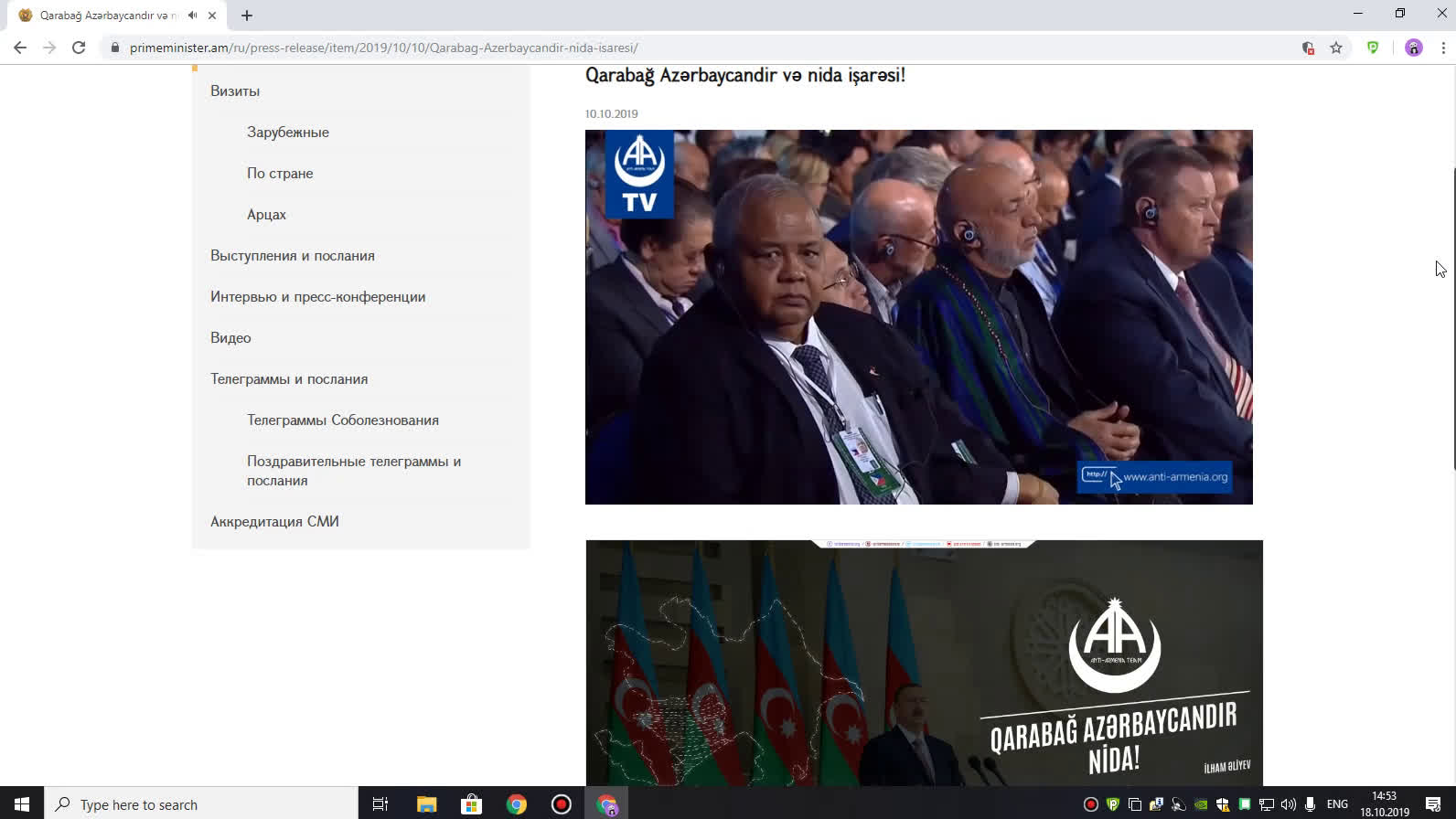
Task: Click the address bar URL field
Action: coord(640,48)
